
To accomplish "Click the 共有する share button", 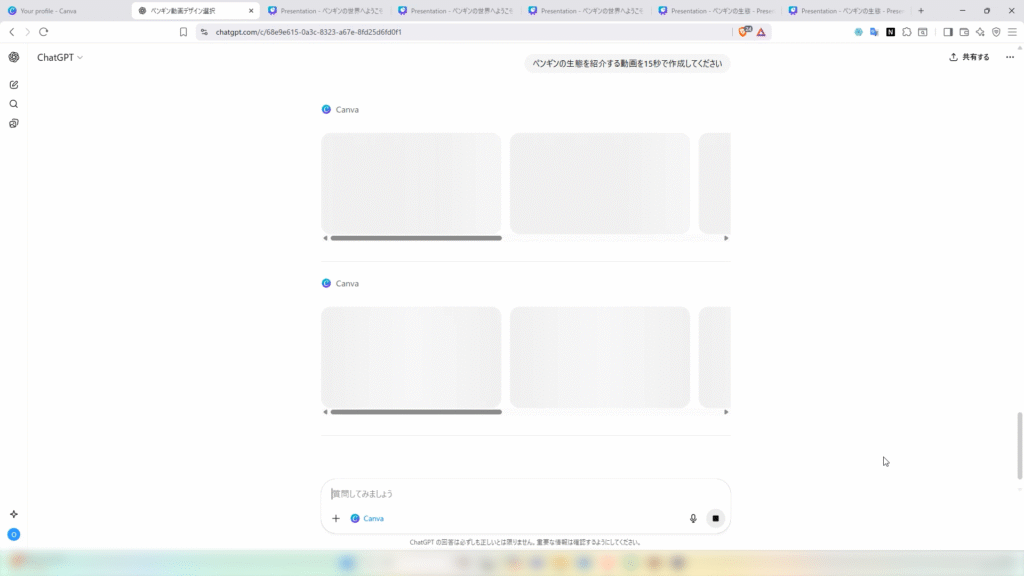I will click(x=969, y=57).
